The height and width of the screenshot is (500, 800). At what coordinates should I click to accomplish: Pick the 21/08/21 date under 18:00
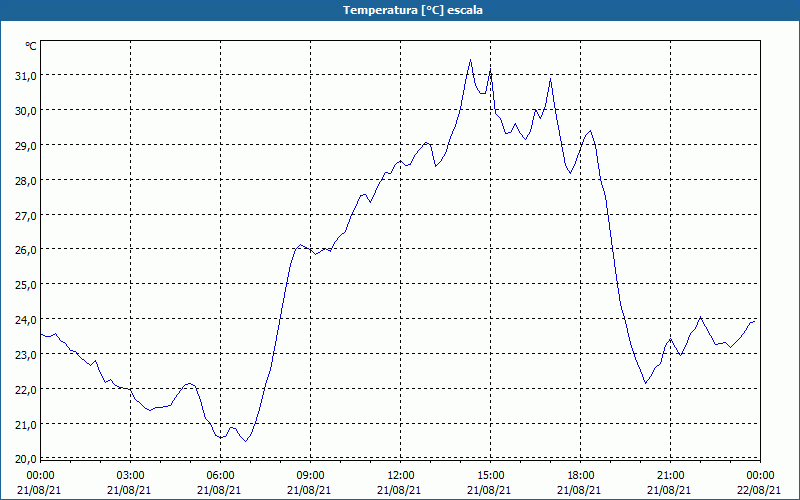[x=579, y=490]
